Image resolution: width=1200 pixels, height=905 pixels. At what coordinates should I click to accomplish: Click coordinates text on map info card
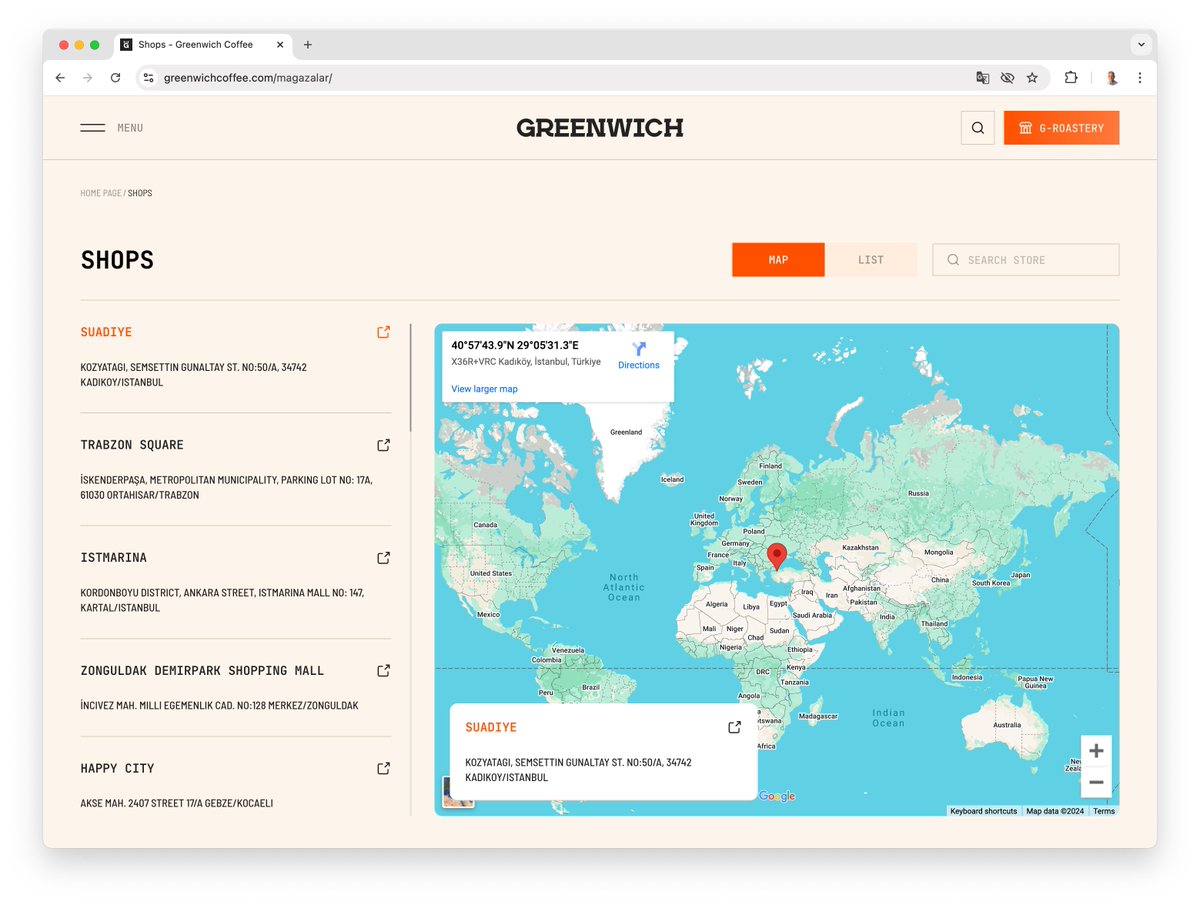tap(515, 345)
